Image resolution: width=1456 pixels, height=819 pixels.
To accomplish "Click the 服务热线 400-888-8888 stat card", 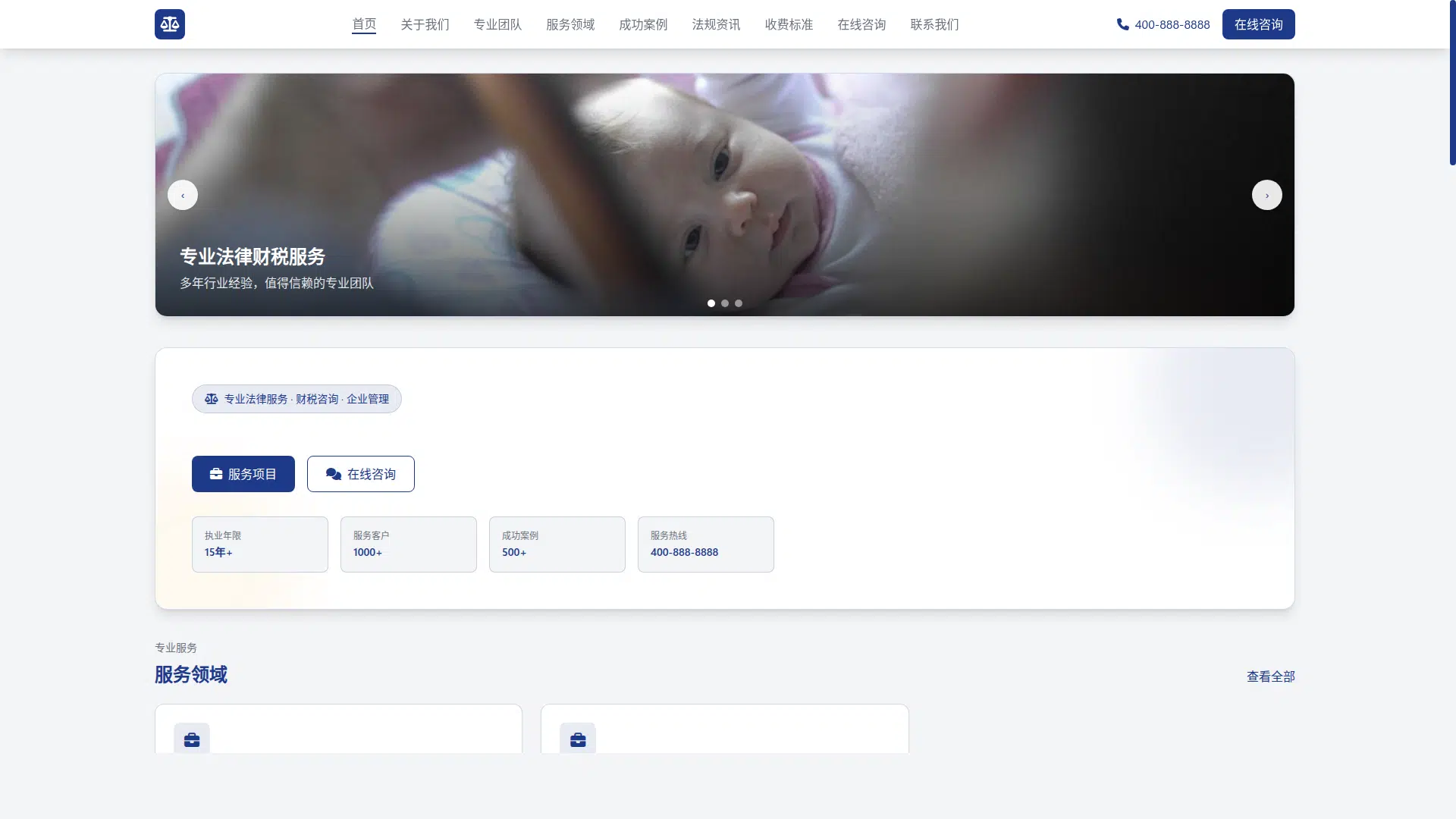I will click(x=705, y=544).
